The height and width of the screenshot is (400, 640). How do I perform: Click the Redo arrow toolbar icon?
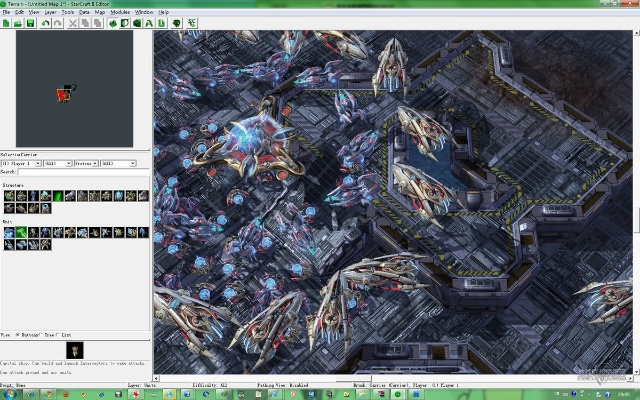tap(58, 22)
